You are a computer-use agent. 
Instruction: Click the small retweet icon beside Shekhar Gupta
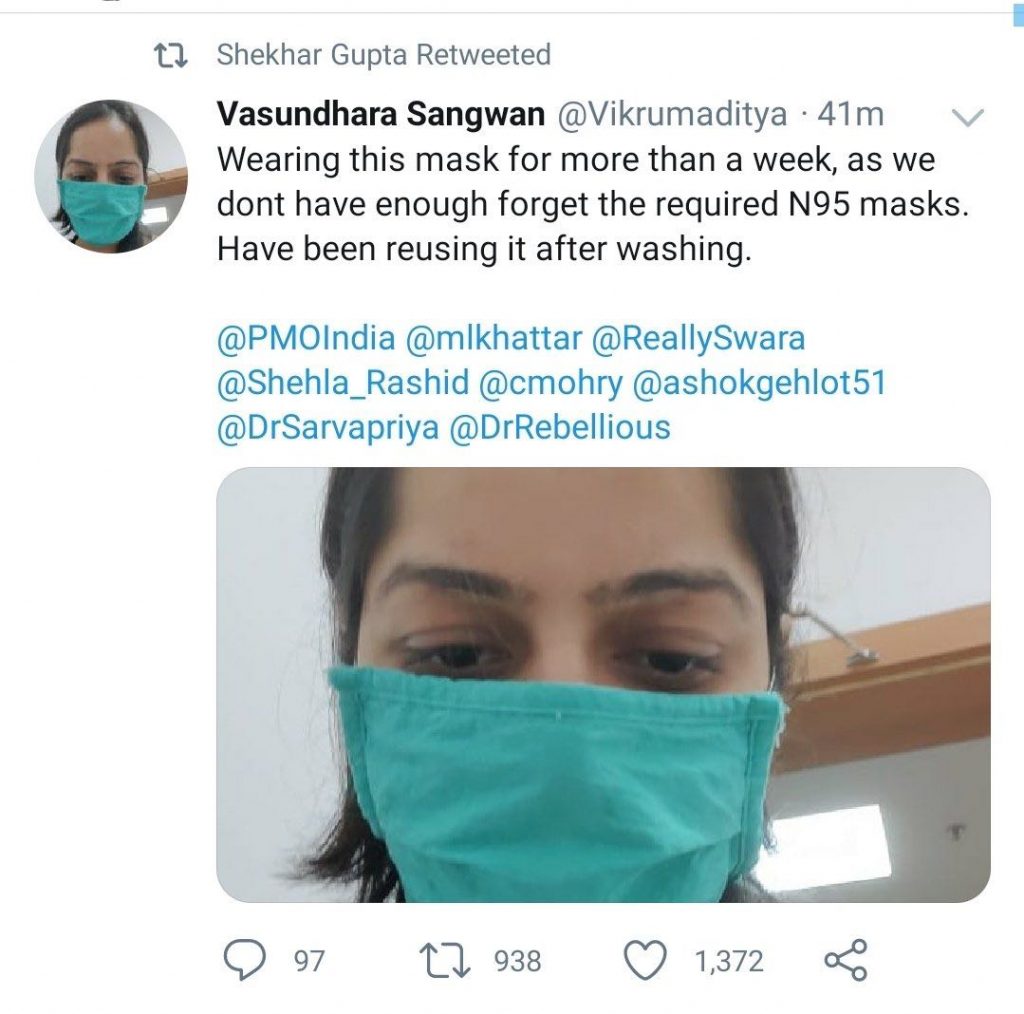pos(177,55)
